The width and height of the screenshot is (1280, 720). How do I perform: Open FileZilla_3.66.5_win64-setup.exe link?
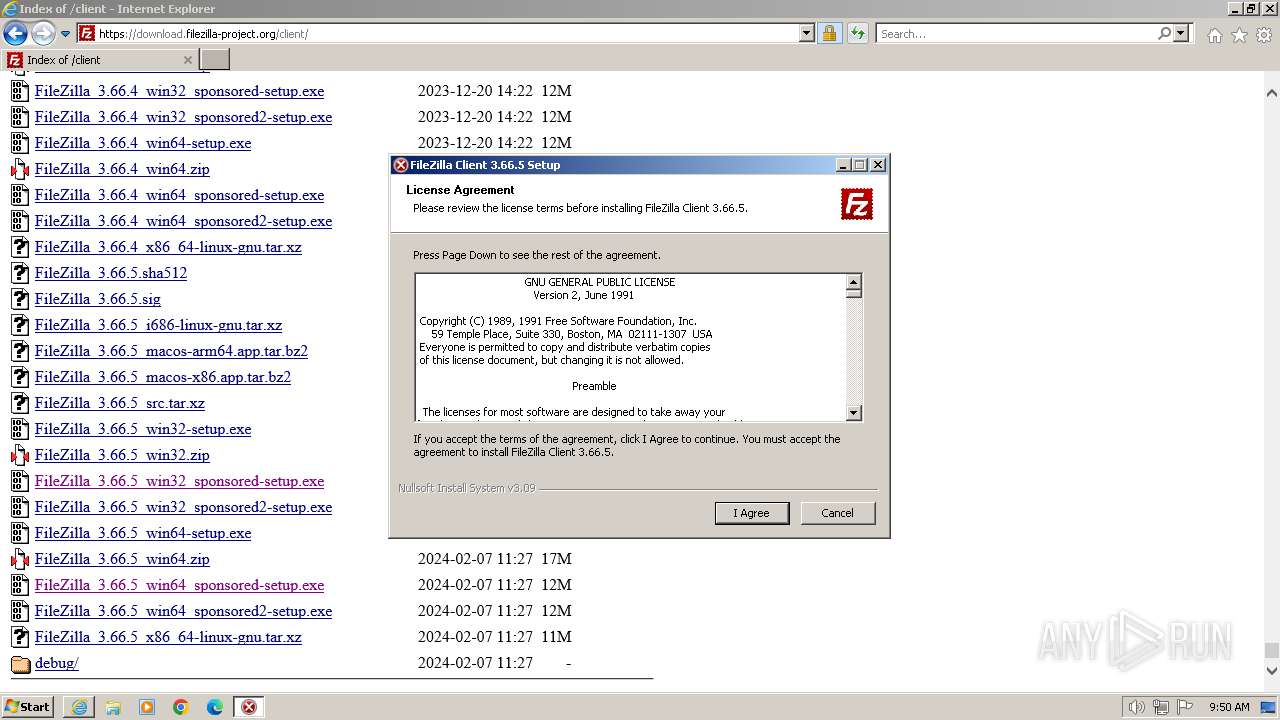[143, 533]
